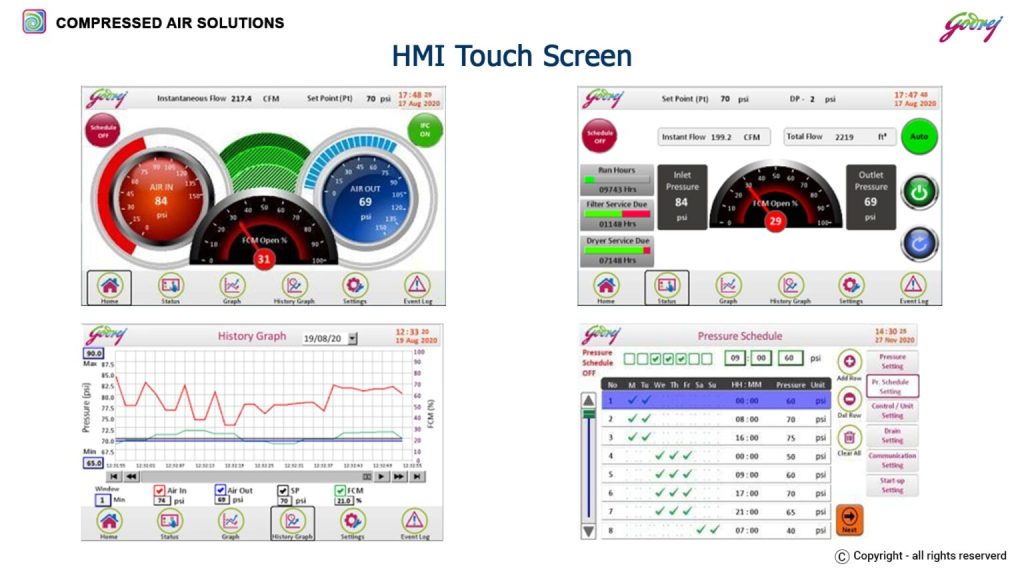Click the schedule hour field showing 09
Screen dimensions: 1024x576
[x=734, y=358]
